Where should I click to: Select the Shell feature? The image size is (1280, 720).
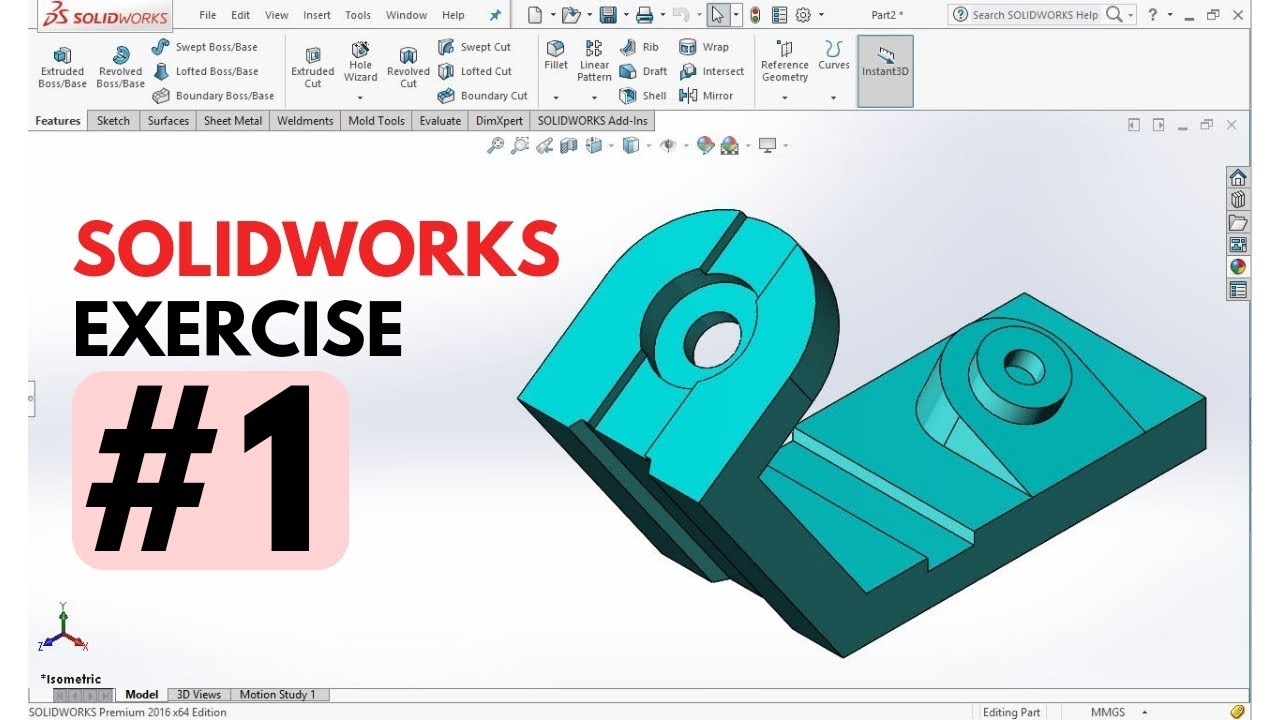pos(643,96)
